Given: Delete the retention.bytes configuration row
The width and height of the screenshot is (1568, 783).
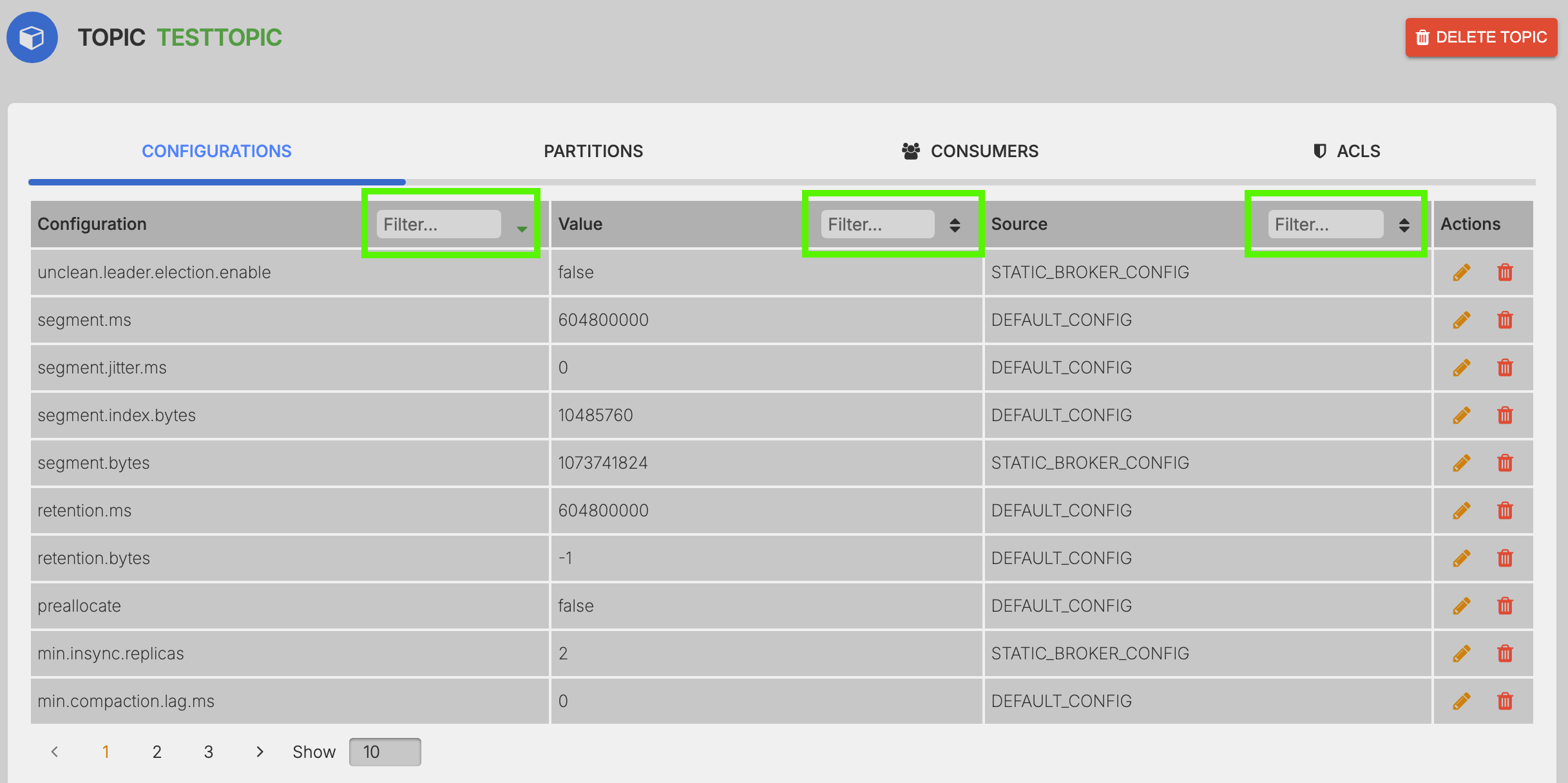Looking at the screenshot, I should click(1505, 558).
